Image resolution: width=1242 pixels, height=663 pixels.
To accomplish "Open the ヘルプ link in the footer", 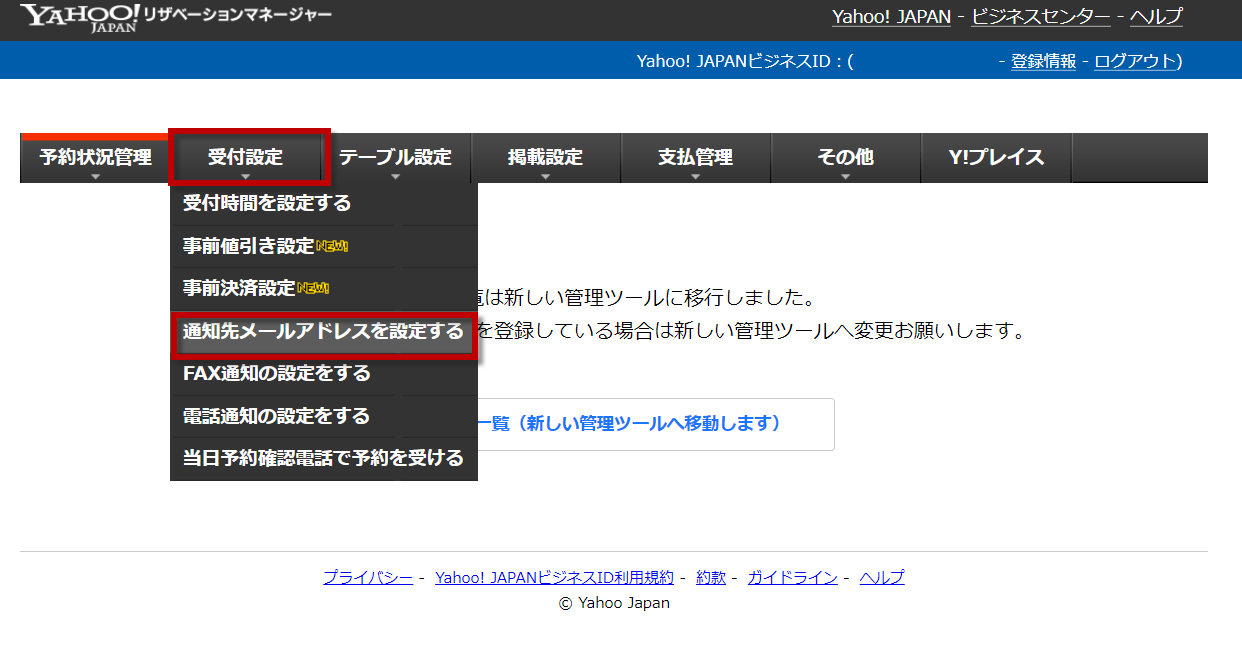I will (x=882, y=577).
